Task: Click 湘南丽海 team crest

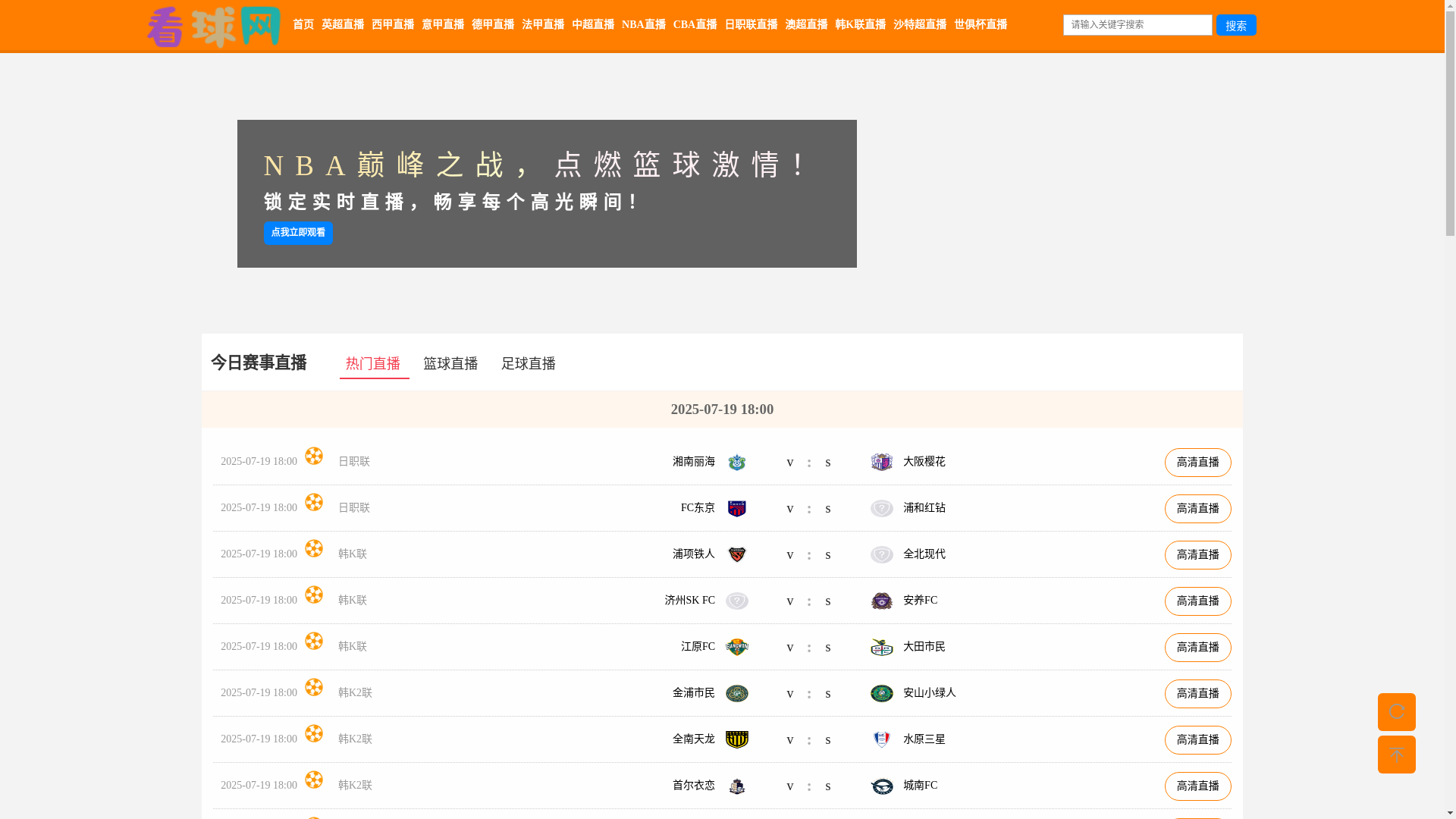Action: click(737, 462)
